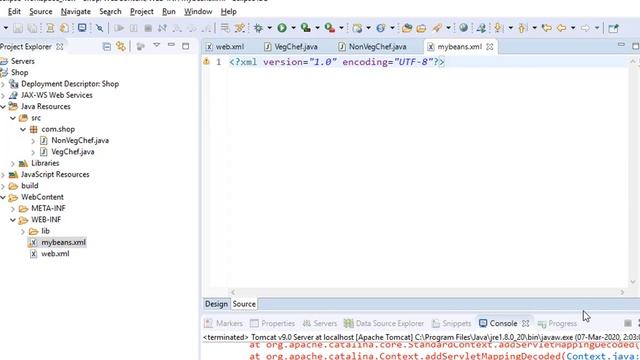Click the Last Edit Location icon
This screenshot has width=640, height=360.
(x=547, y=28)
